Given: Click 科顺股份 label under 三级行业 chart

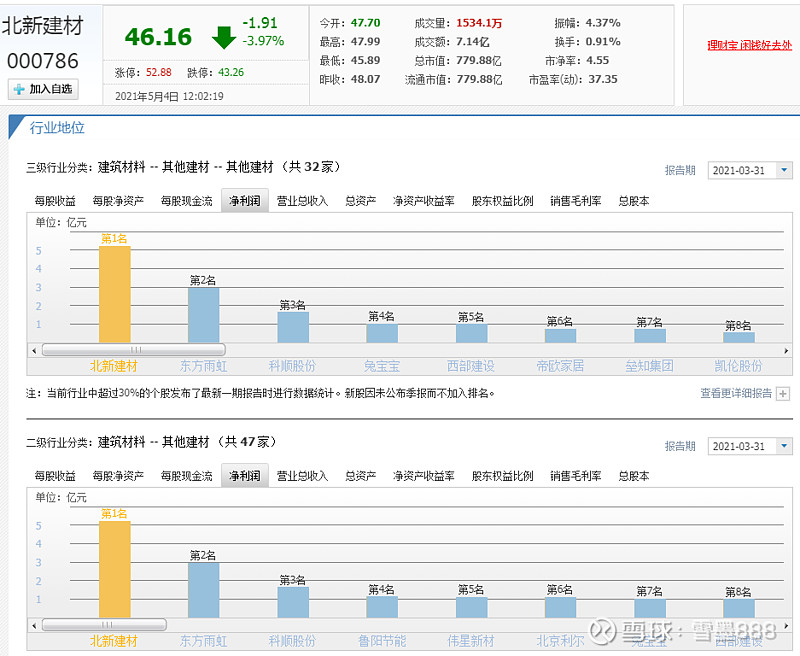Looking at the screenshot, I should point(292,366).
